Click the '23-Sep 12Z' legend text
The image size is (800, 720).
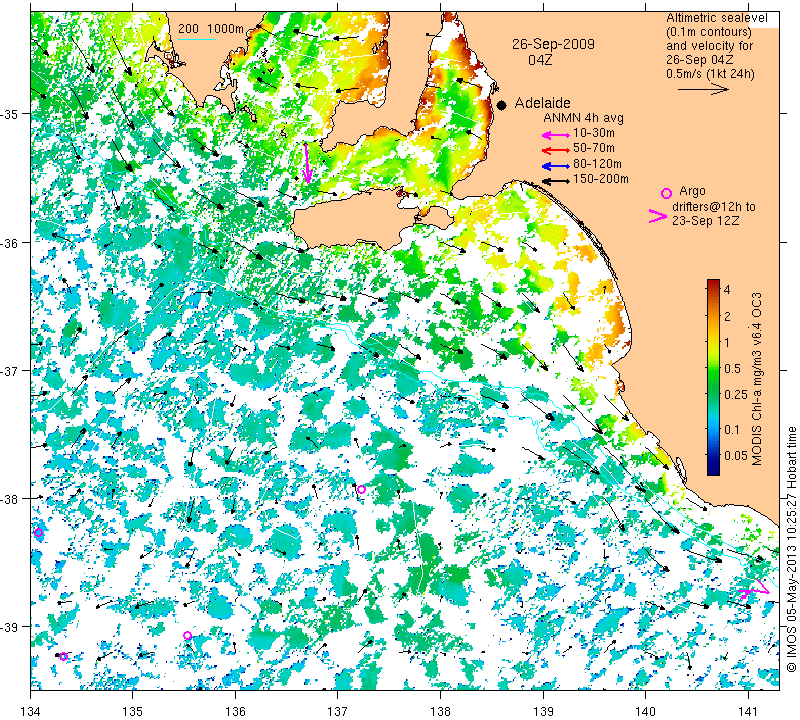tap(706, 221)
